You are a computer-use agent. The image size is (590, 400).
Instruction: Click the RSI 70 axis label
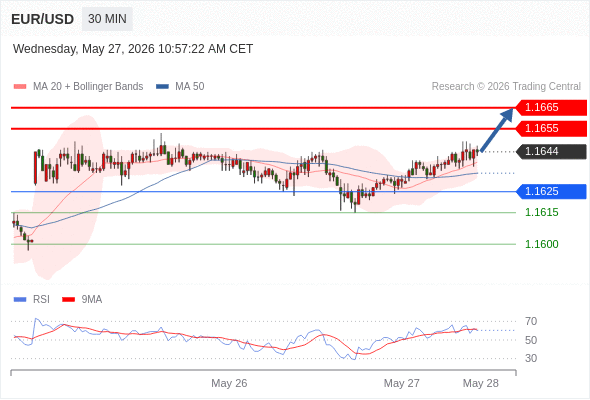point(531,321)
